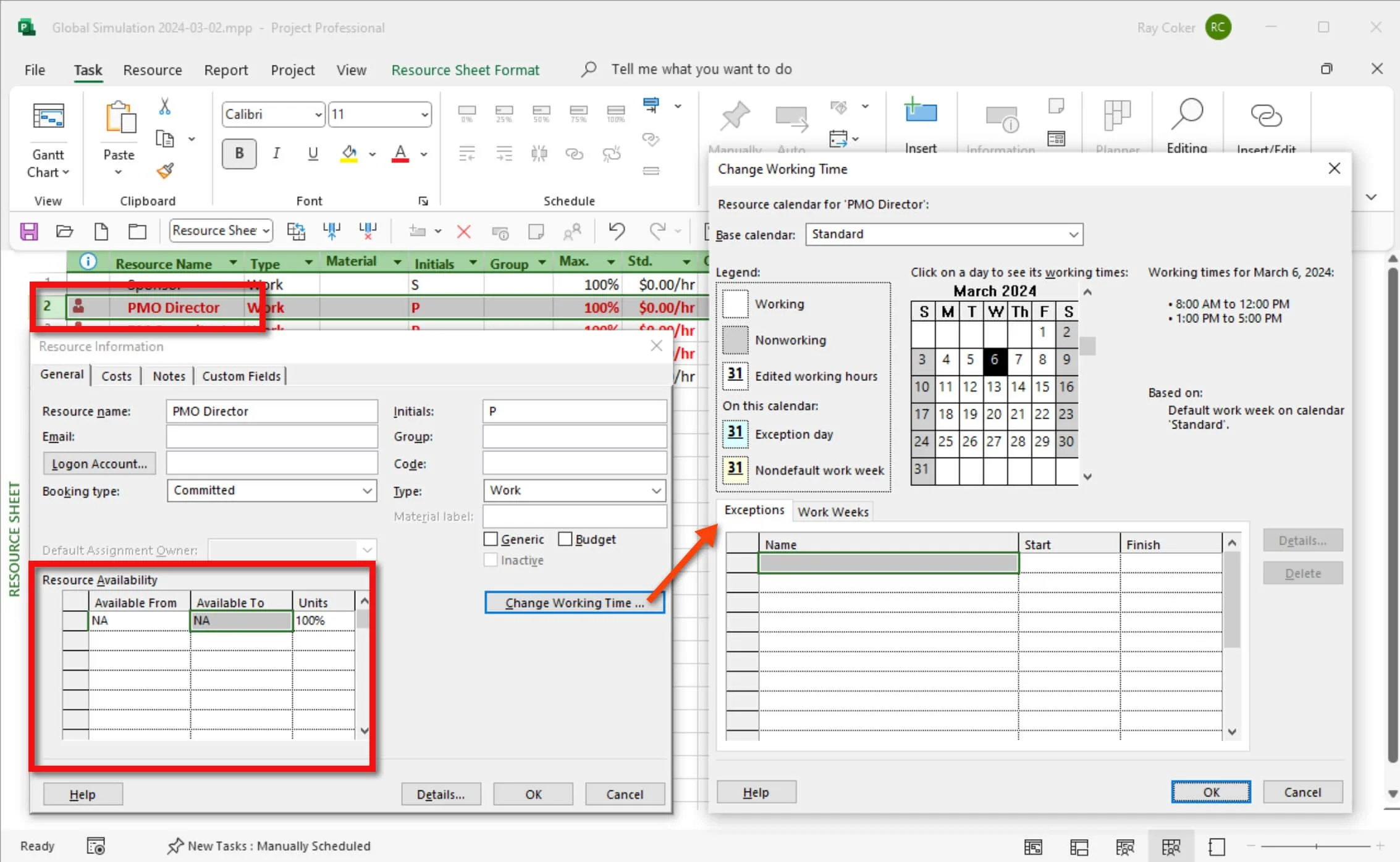
Task: Open the Resource Name column filter dropdown
Action: point(233,263)
